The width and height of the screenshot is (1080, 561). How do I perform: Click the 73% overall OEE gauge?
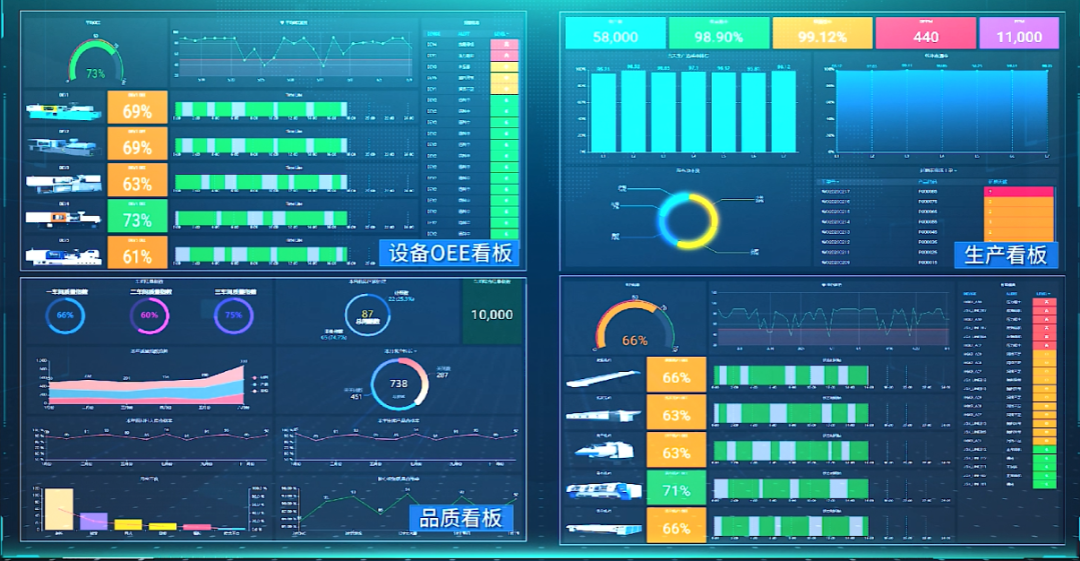pos(96,62)
